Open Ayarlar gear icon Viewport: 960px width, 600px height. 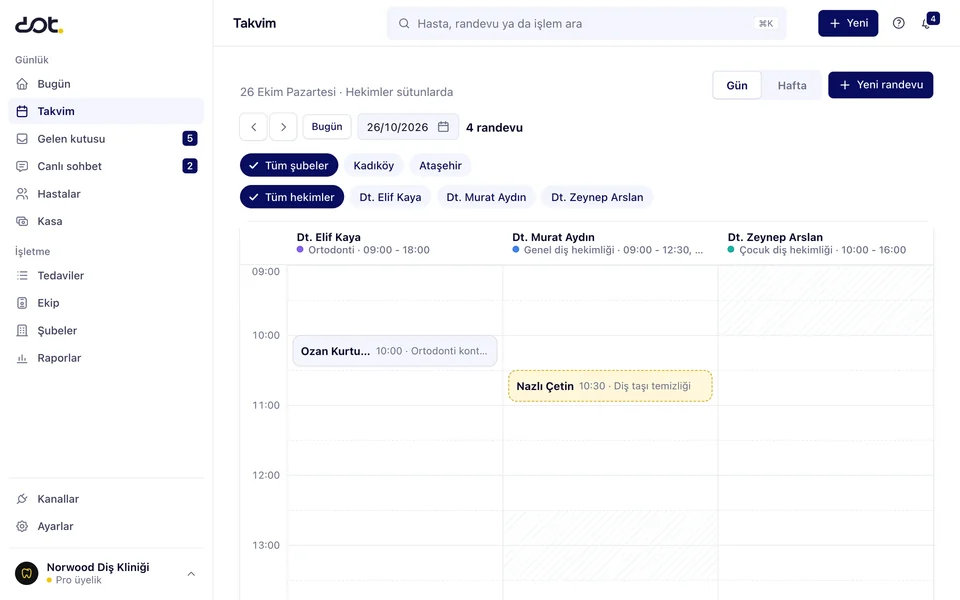pyautogui.click(x=22, y=527)
